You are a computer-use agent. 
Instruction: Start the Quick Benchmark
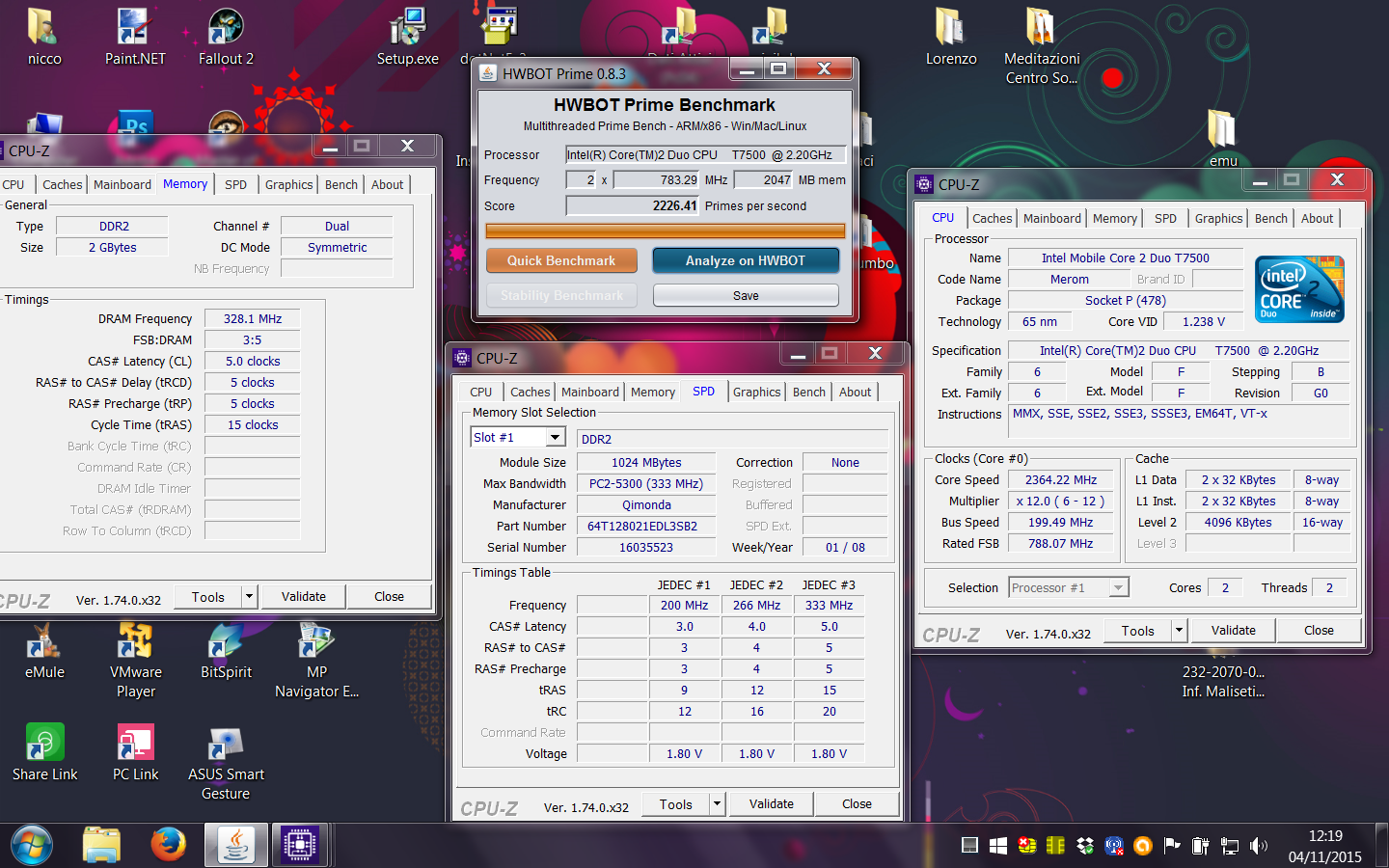click(x=560, y=260)
